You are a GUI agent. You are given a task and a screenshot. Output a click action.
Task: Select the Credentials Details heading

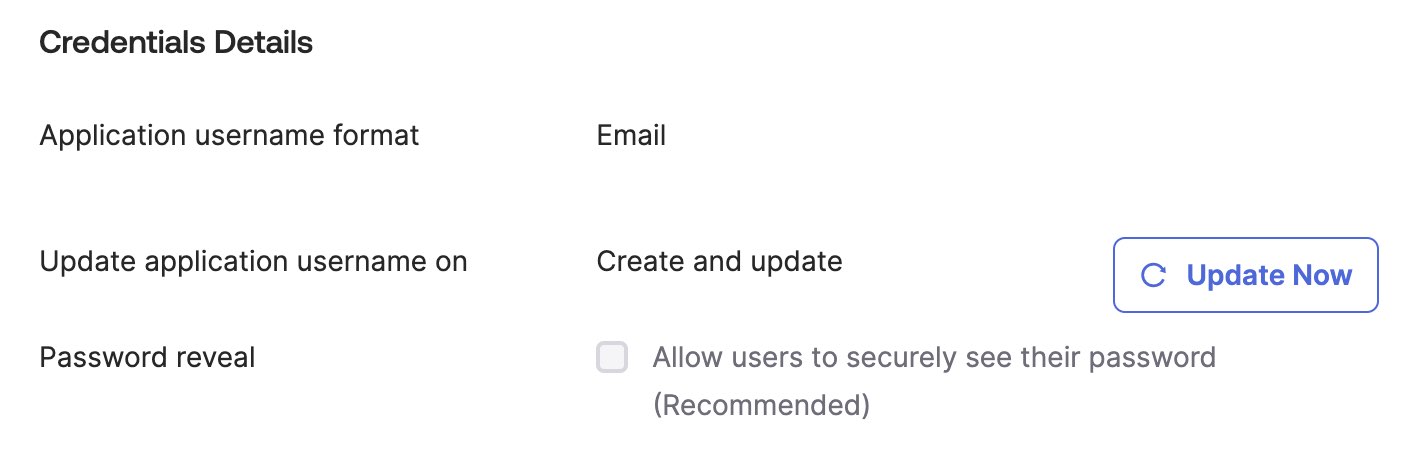click(x=176, y=43)
